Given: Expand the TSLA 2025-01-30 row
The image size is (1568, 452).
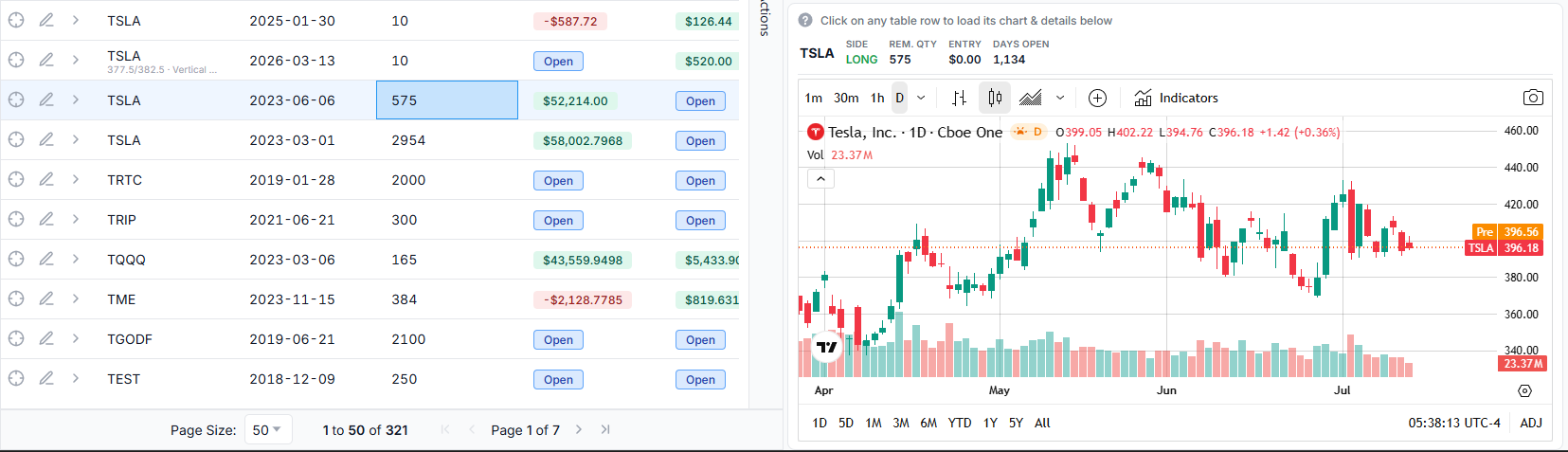Looking at the screenshot, I should click(75, 20).
